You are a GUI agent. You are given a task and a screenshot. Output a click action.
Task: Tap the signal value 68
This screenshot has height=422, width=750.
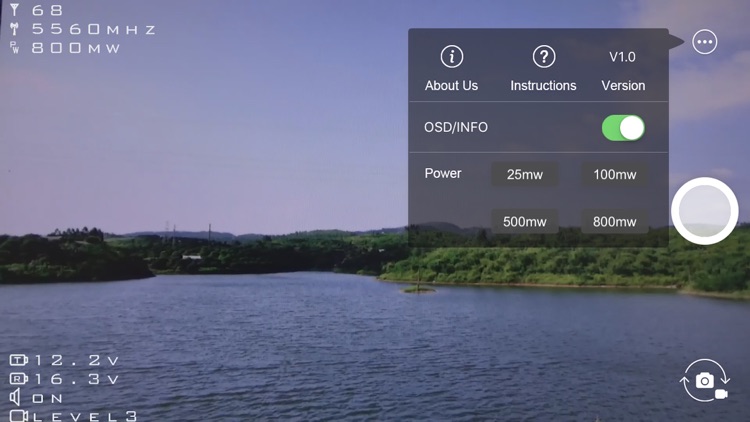click(47, 10)
